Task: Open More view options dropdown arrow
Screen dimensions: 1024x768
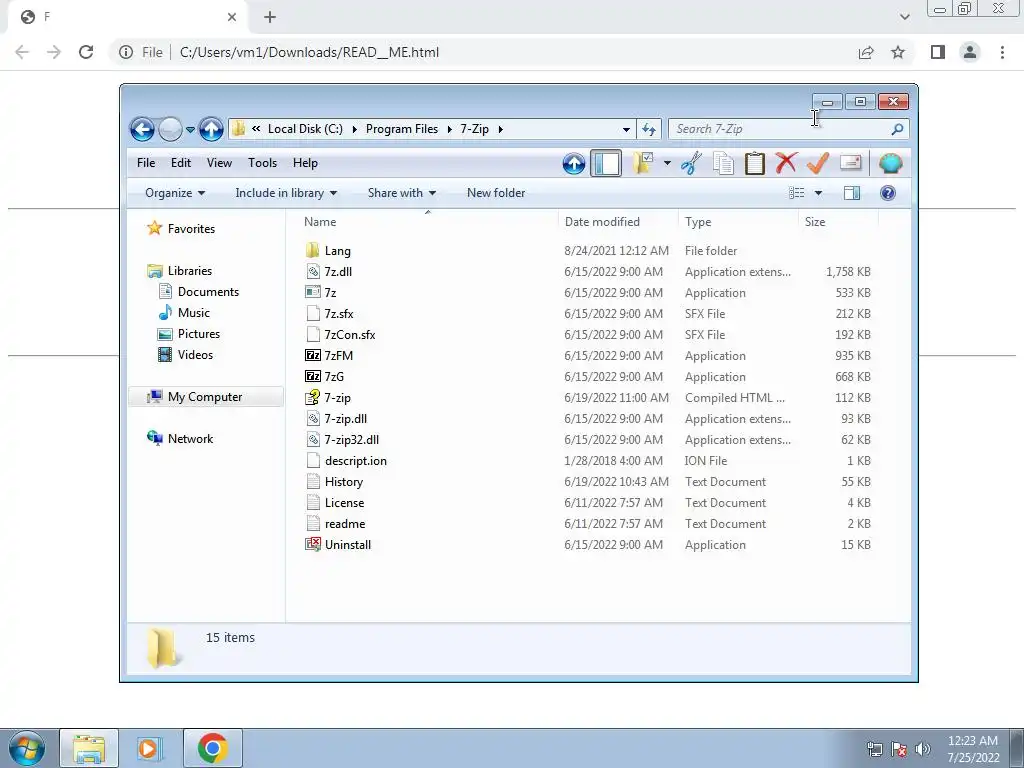Action: coord(818,193)
